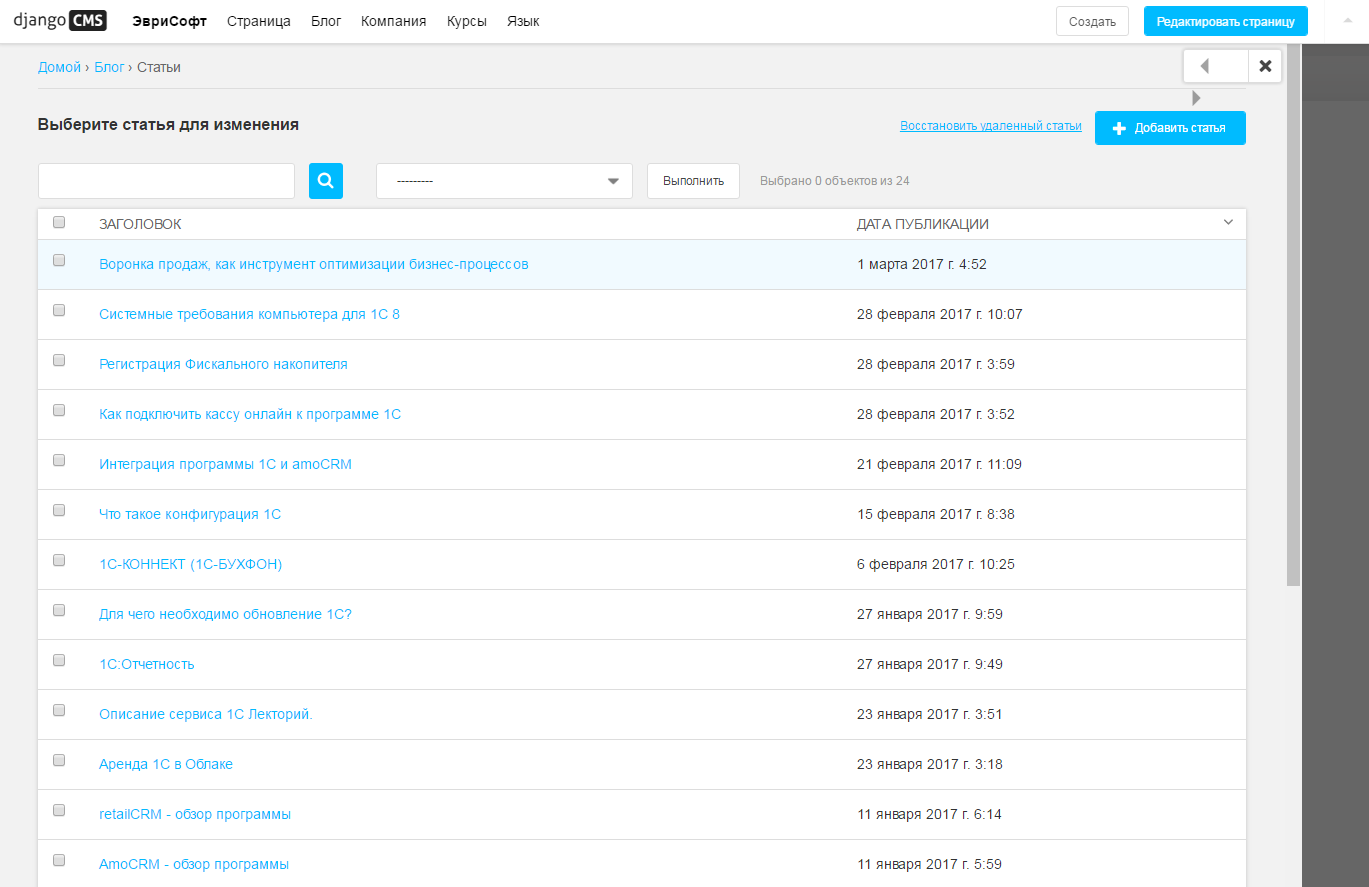The image size is (1369, 887).
Task: Open Системные требования компьютера для 1С 8
Action: pyautogui.click(x=249, y=314)
